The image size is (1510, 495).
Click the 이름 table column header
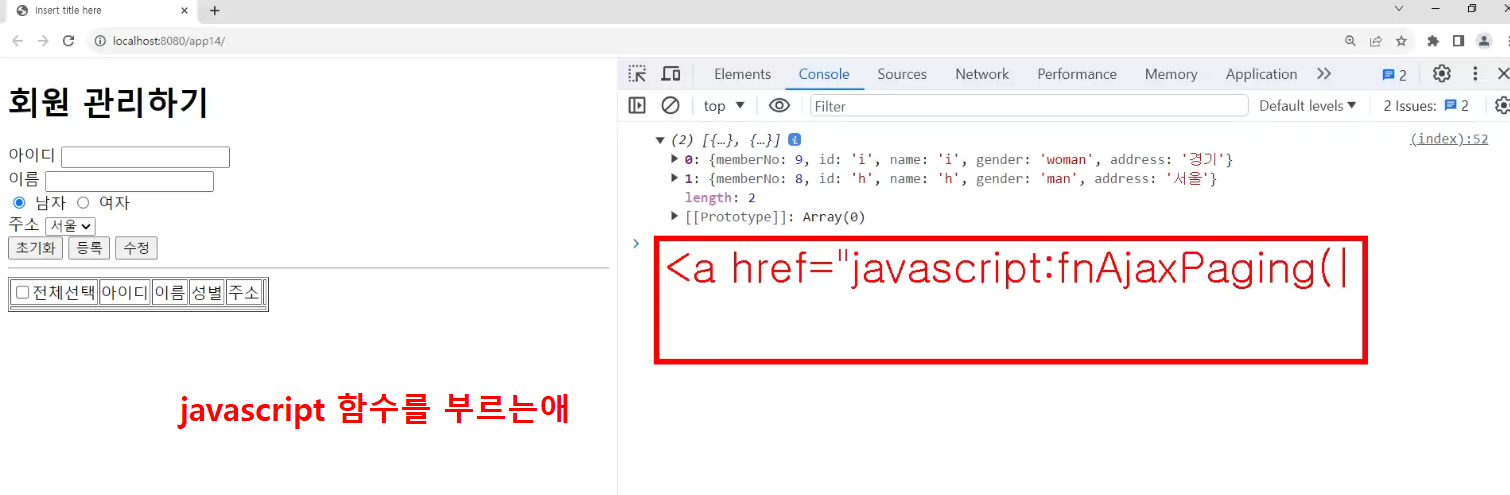coord(169,293)
